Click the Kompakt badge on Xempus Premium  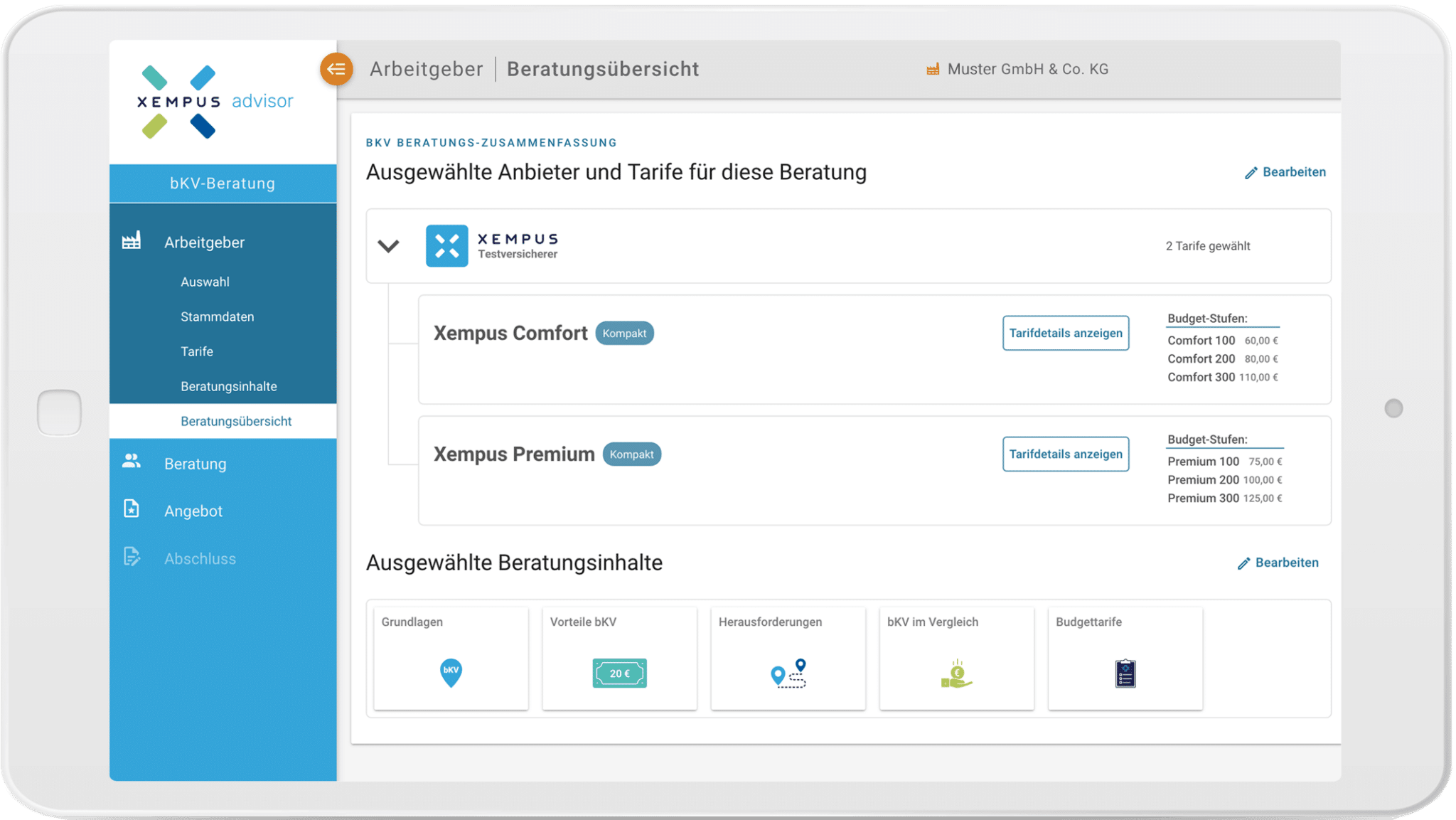(631, 454)
